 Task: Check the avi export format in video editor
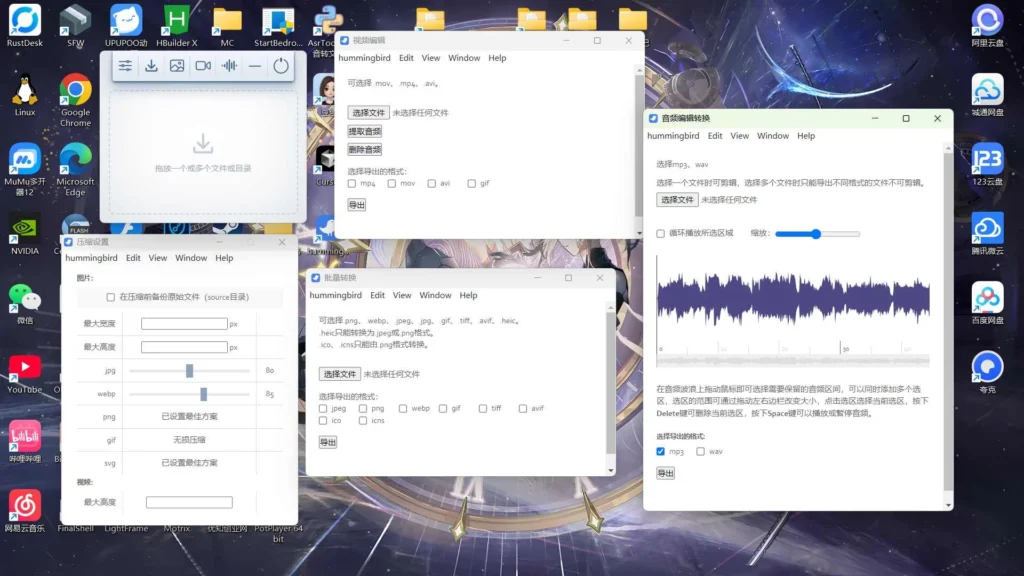coord(432,184)
